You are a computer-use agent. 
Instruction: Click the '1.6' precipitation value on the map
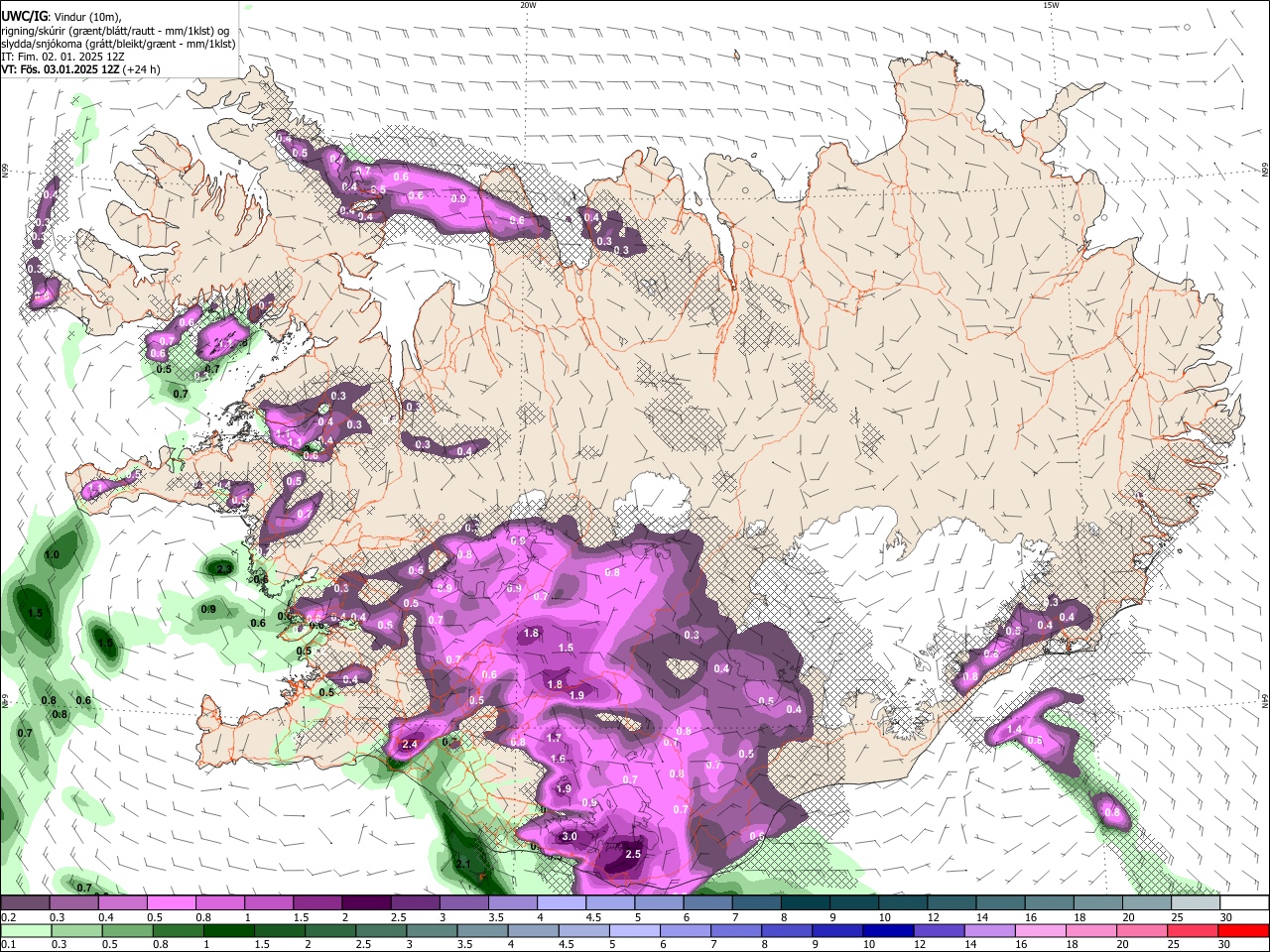pyautogui.click(x=558, y=760)
